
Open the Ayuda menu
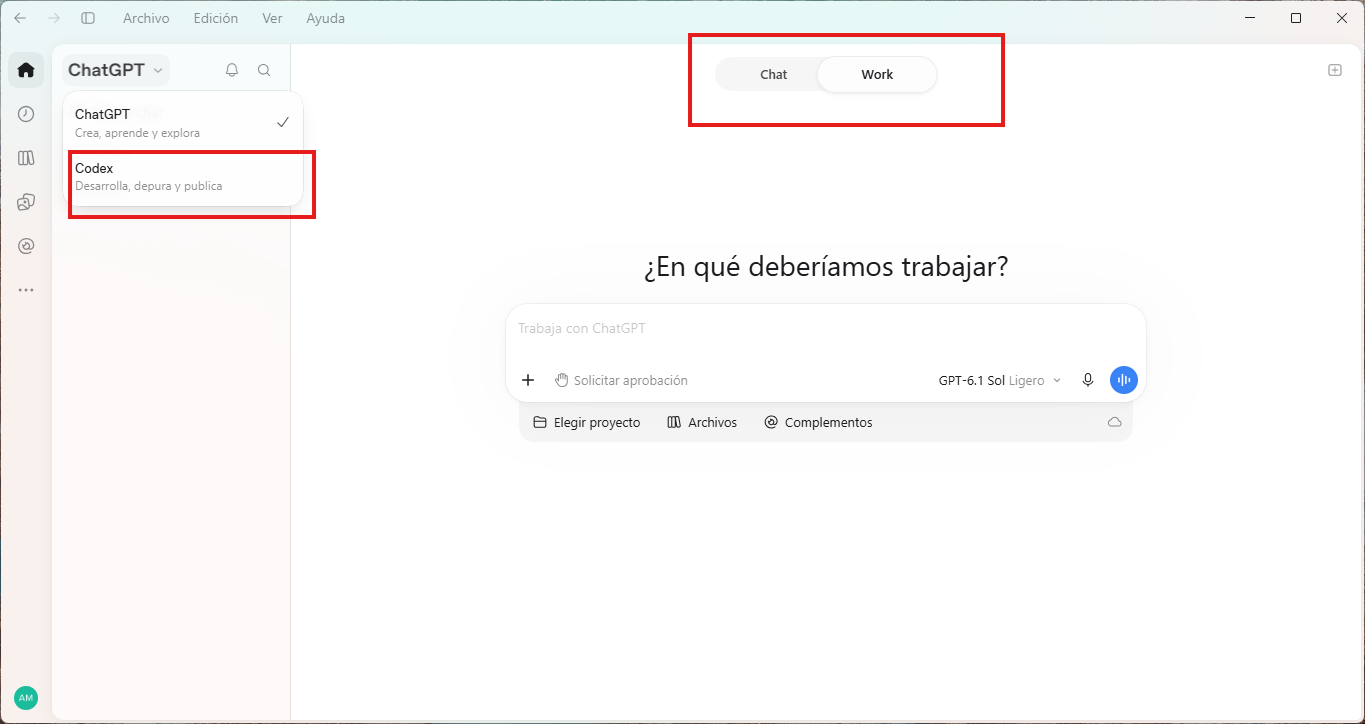pyautogui.click(x=325, y=18)
